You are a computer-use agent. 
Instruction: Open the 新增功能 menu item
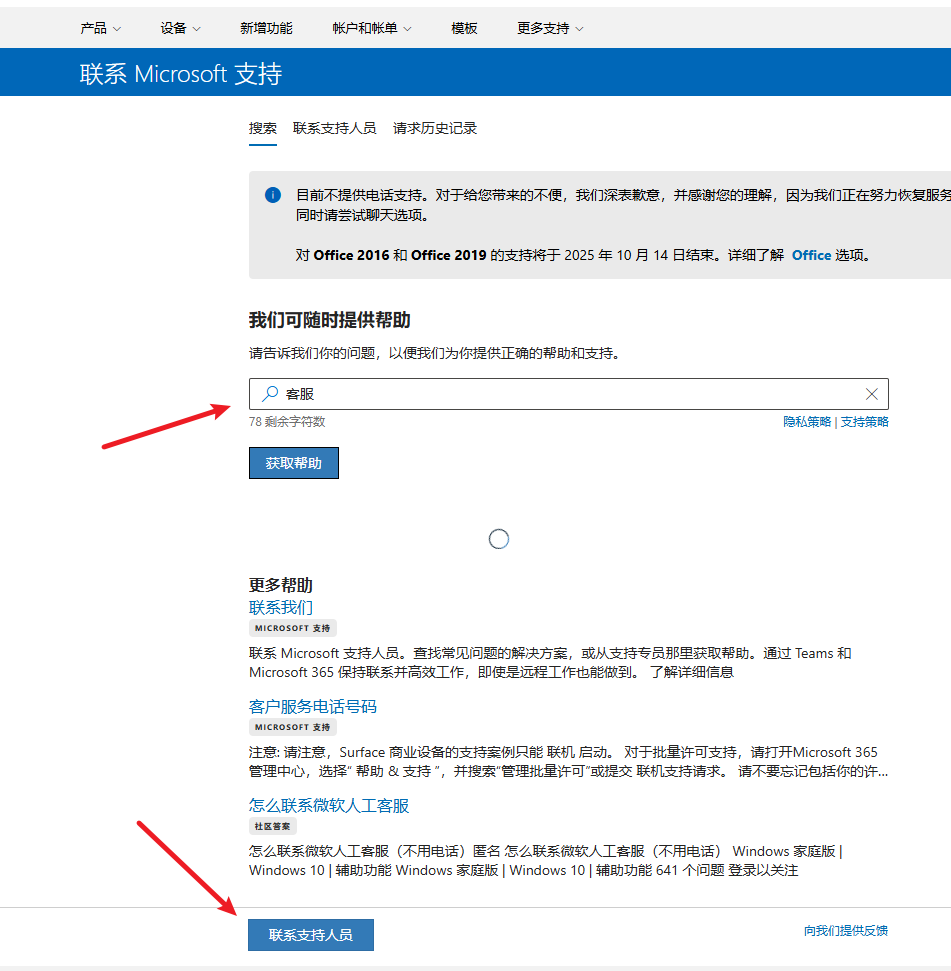(x=266, y=28)
